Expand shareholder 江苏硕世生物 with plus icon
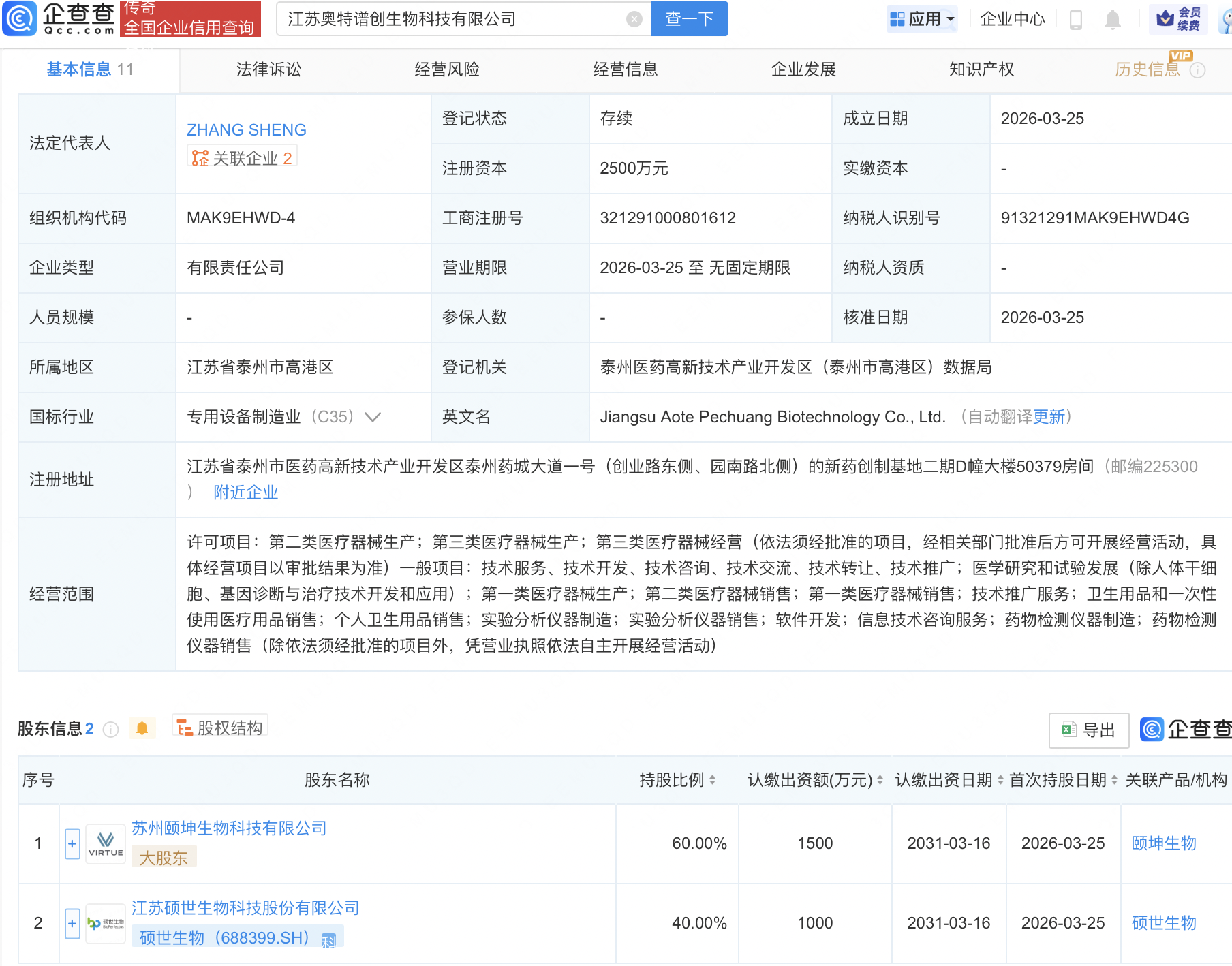Viewport: 1232px width, 966px height. point(72,923)
